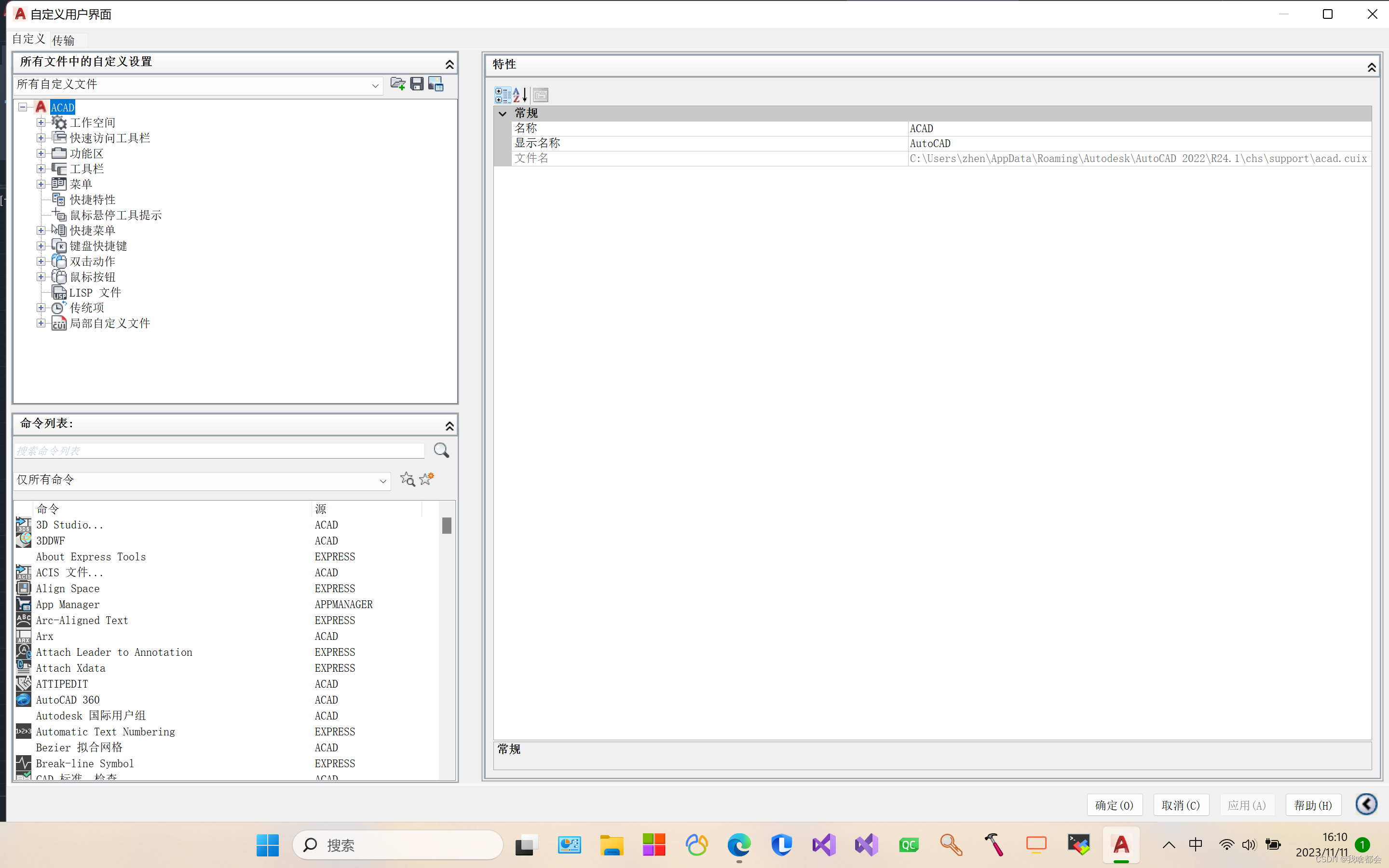Select the AutoCAD 360 command icon
1389x868 pixels.
24,700
